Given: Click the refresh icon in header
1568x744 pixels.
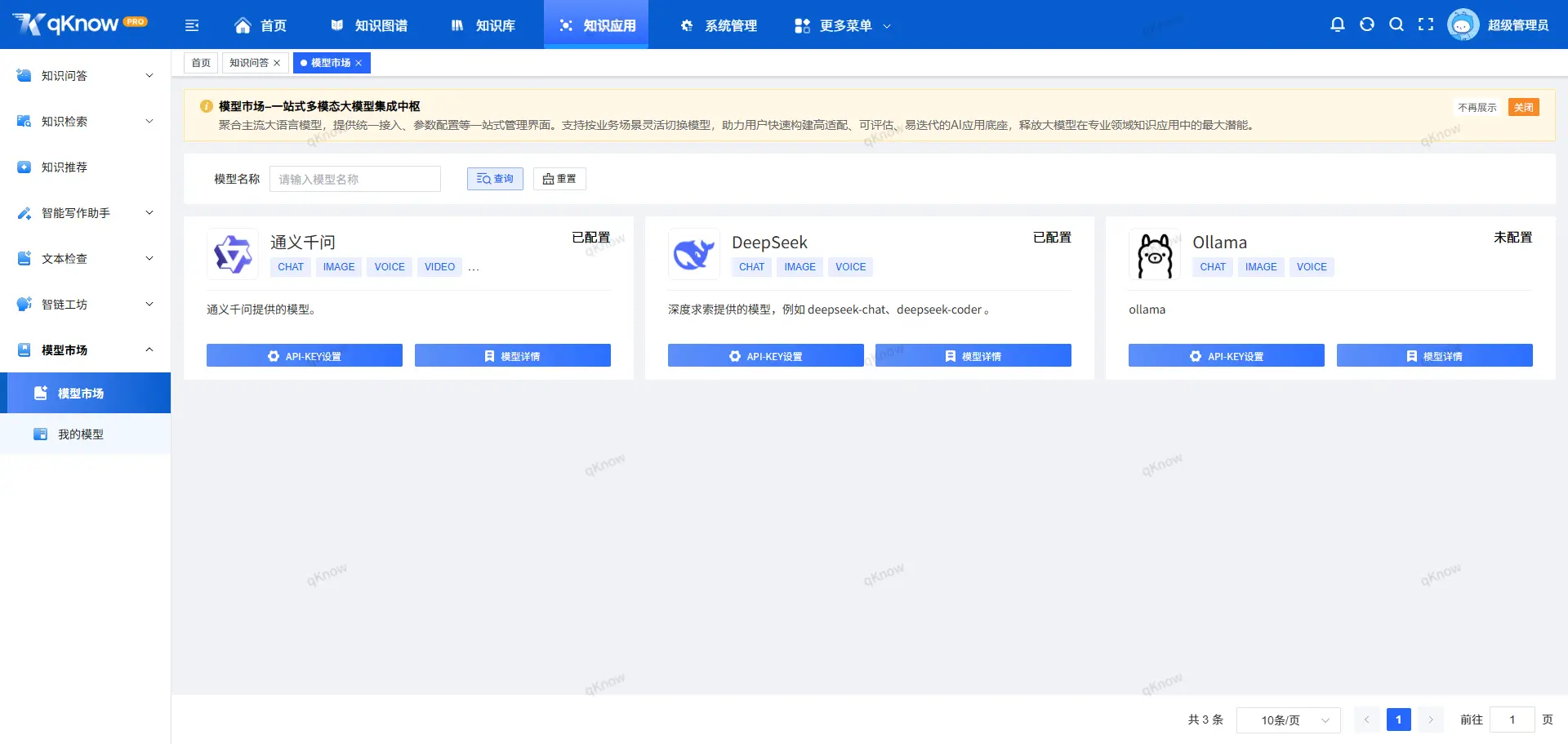Looking at the screenshot, I should [1367, 25].
